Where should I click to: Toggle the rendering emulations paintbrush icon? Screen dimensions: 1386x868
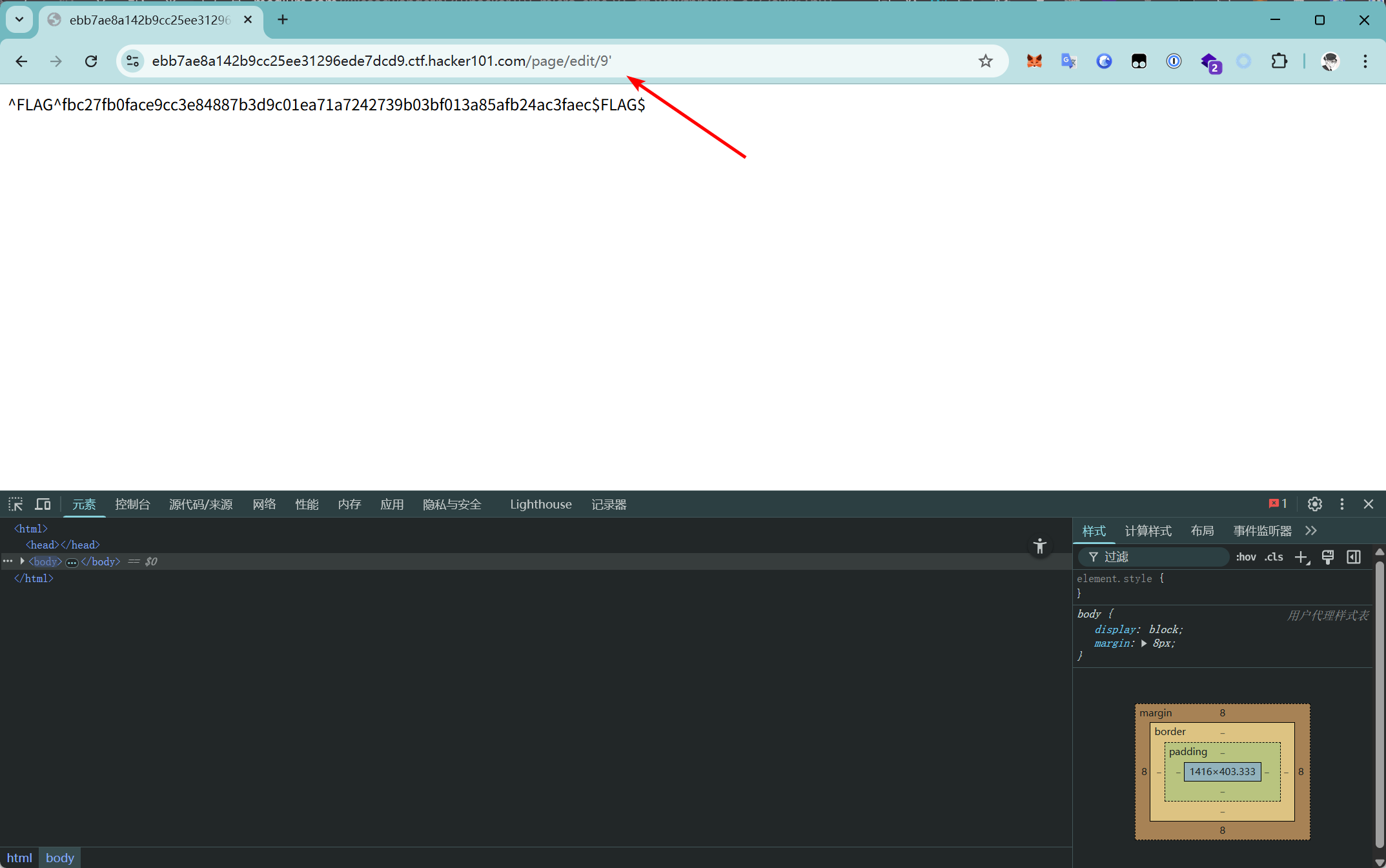tap(1327, 557)
